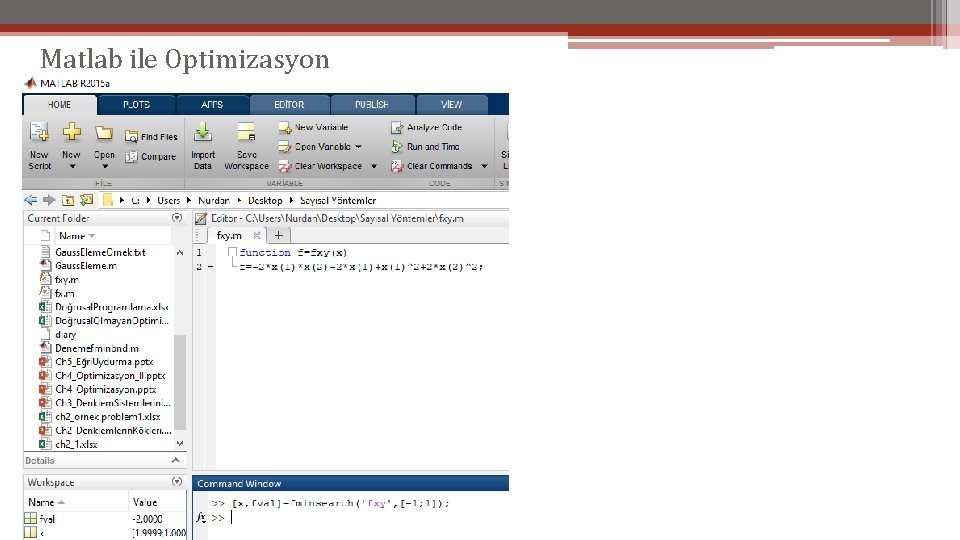Click line 2 breakpoint dash in editor
The height and width of the screenshot is (540, 960).
click(210, 267)
